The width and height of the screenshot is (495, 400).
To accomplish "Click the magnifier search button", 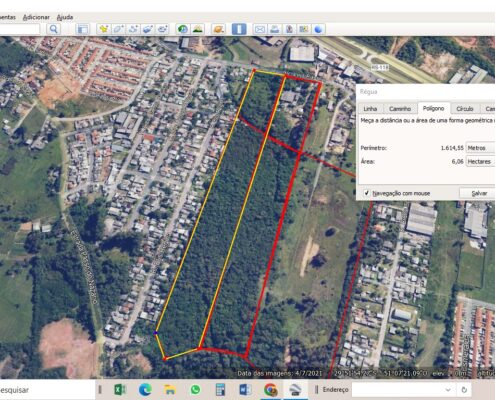I will point(54,29).
